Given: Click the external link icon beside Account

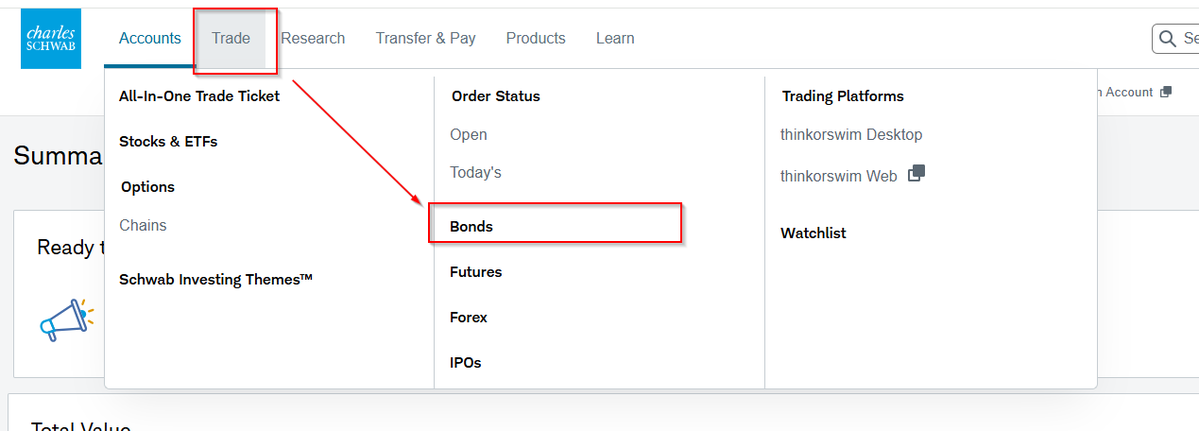Looking at the screenshot, I should [1165, 92].
